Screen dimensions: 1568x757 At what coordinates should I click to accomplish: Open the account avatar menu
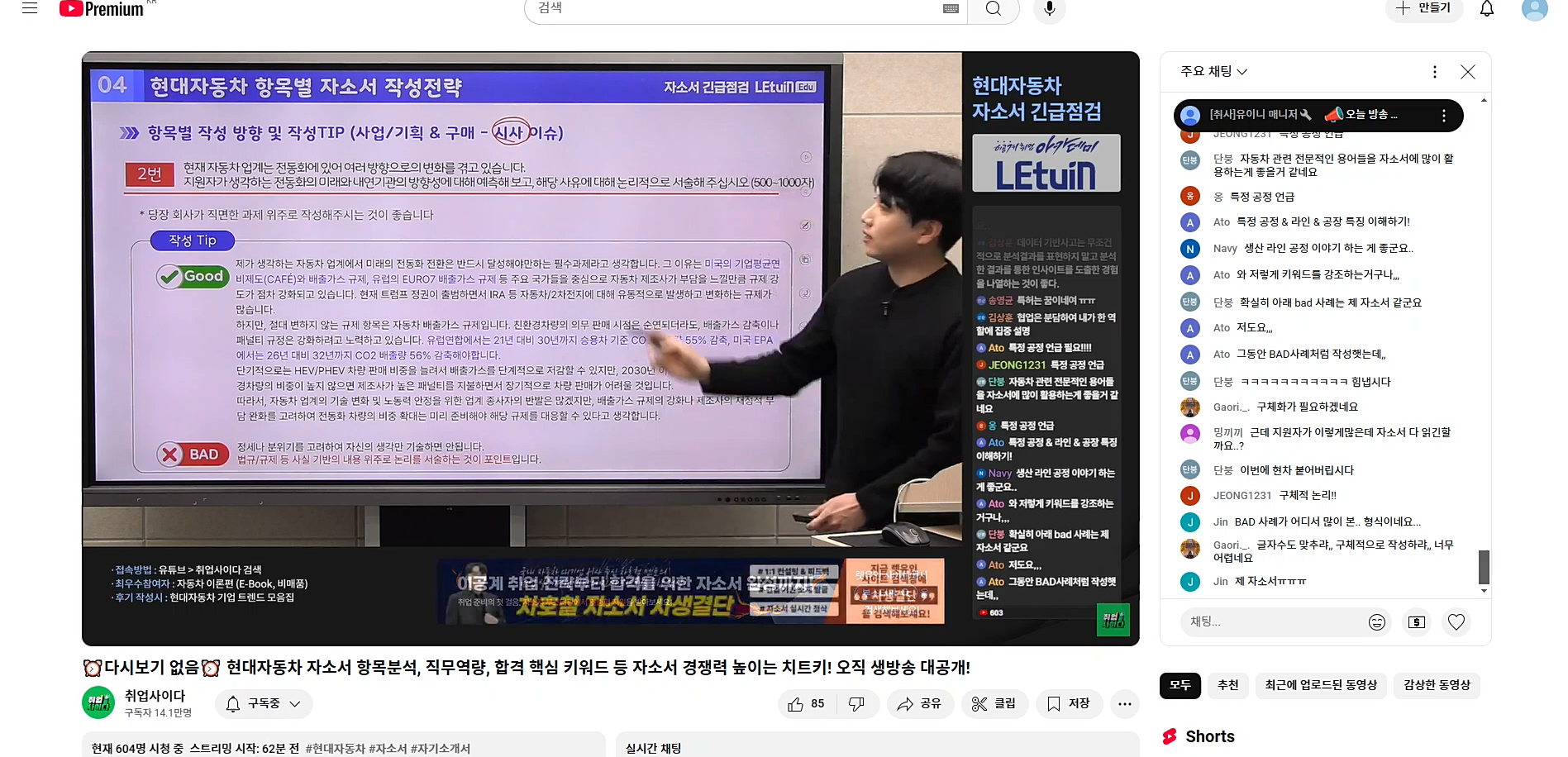[1534, 8]
